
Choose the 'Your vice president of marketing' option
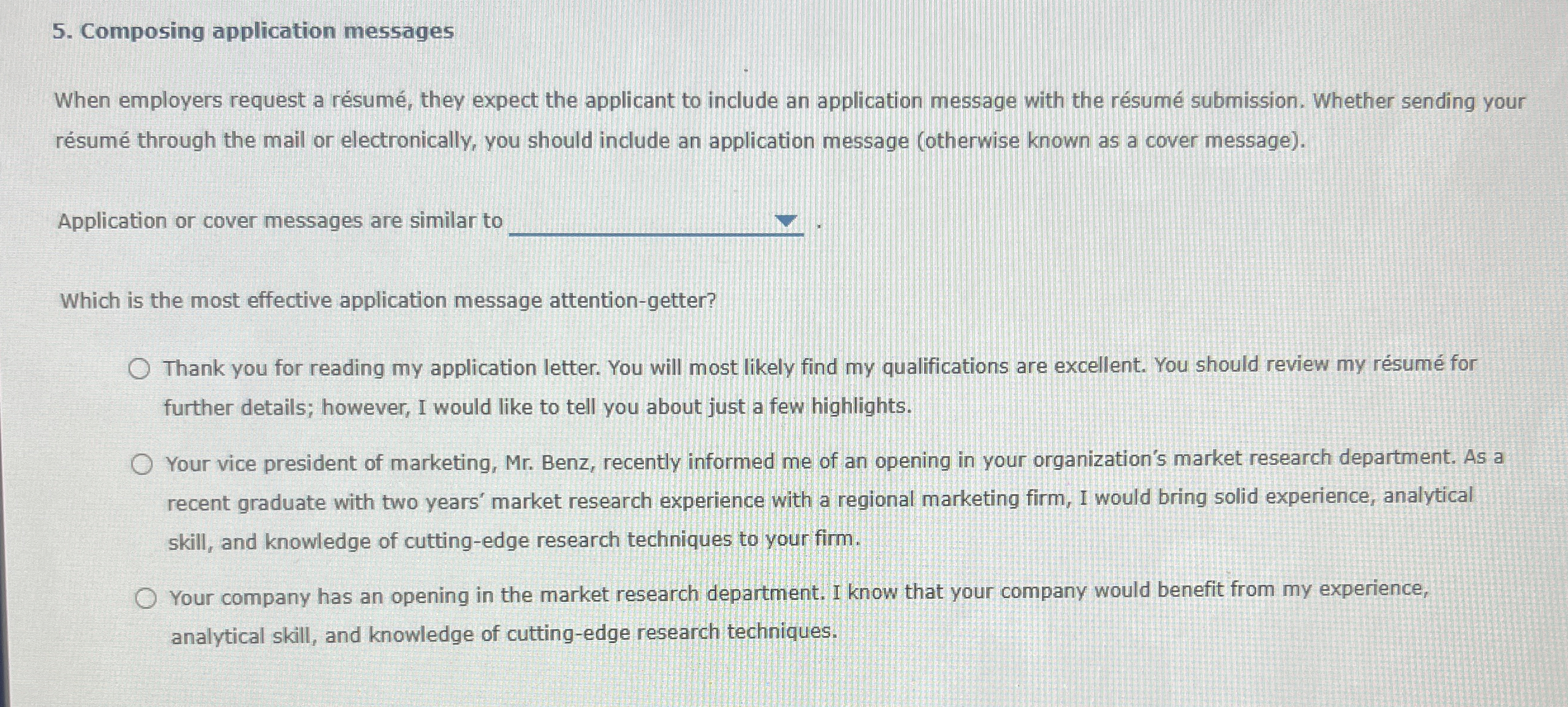pos(143,463)
